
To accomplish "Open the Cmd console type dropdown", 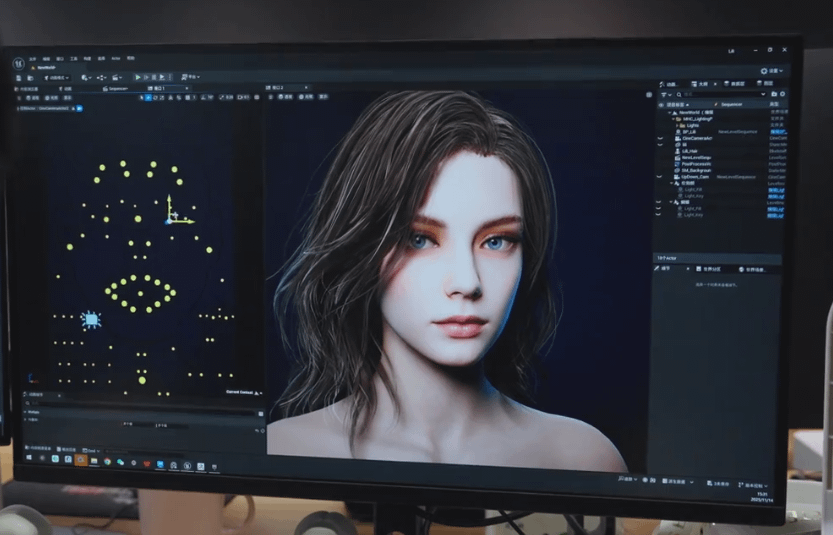I will (91, 451).
